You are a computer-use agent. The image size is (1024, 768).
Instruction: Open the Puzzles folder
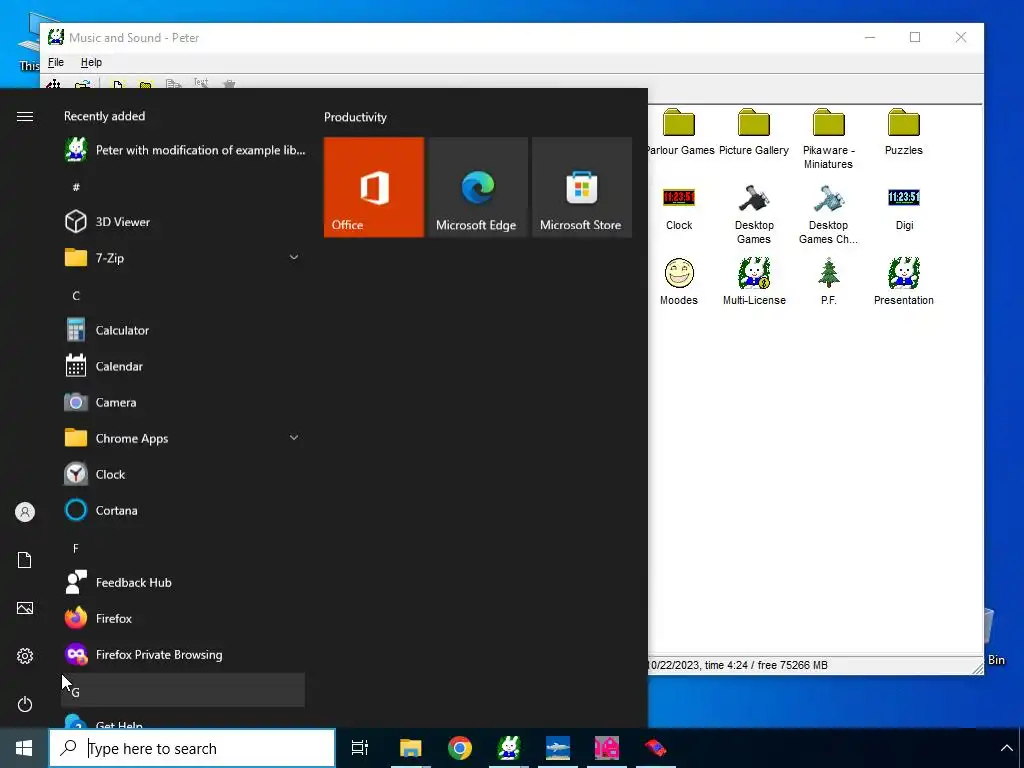(x=903, y=133)
